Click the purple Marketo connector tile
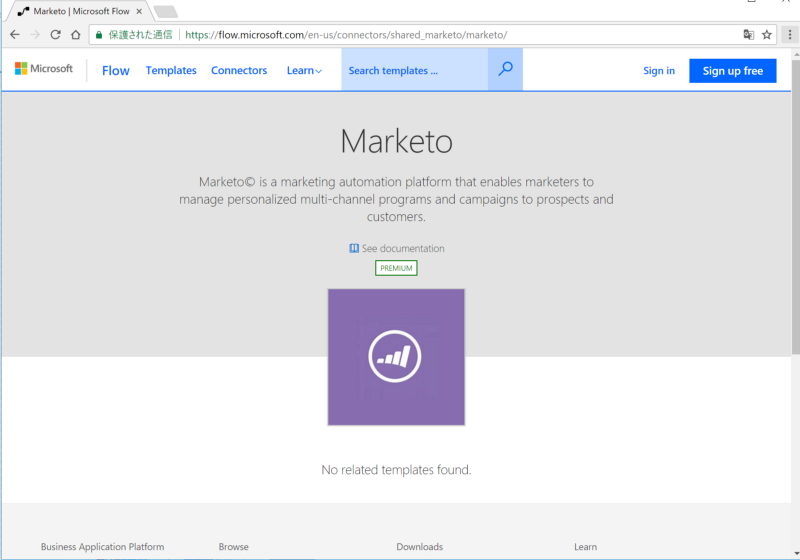The image size is (800, 560). point(396,357)
